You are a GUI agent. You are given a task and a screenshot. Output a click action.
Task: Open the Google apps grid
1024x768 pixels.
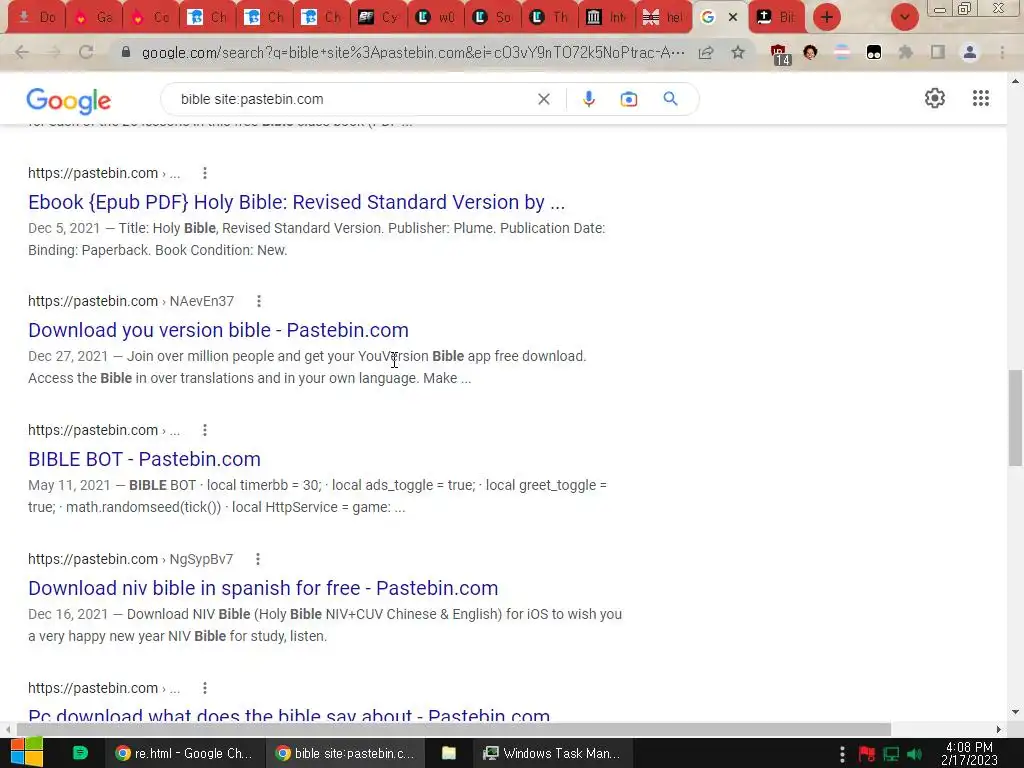pyautogui.click(x=980, y=98)
